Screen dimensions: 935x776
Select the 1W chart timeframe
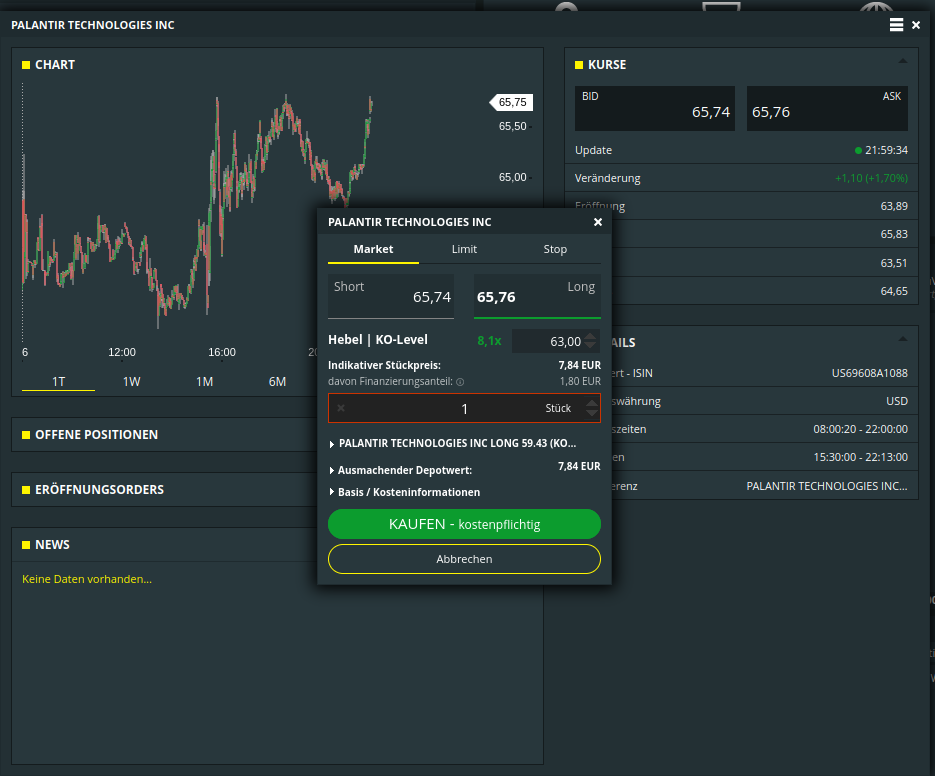(131, 381)
